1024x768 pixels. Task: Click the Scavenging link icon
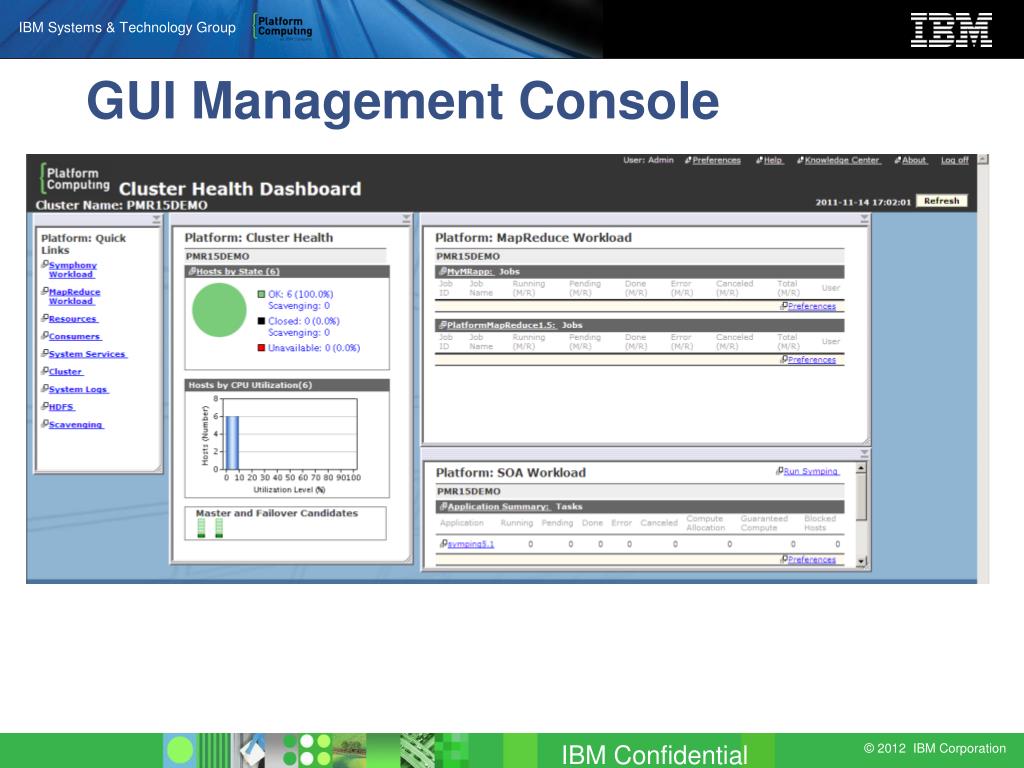pyautogui.click(x=45, y=424)
